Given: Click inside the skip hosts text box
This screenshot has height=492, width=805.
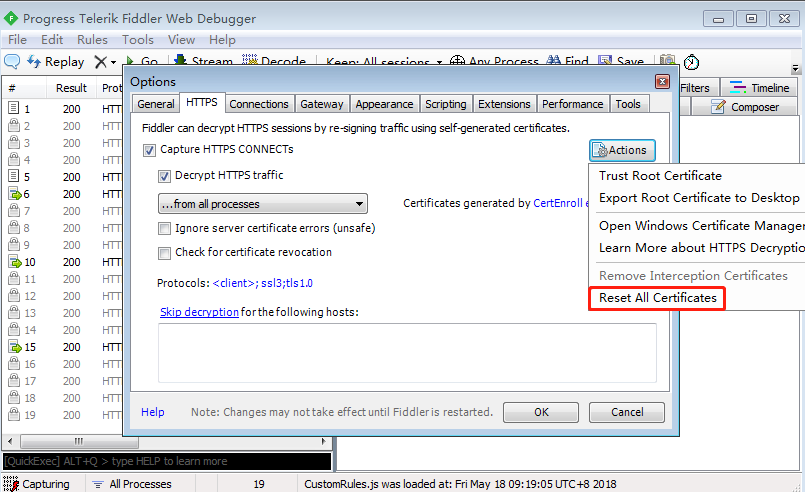Looking at the screenshot, I should point(407,353).
